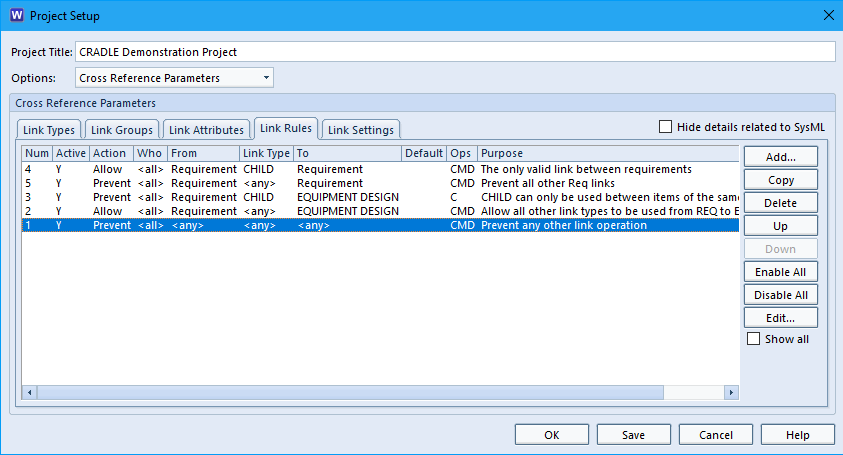Viewport: 843px width, 455px height.
Task: Toggle Hide details related to SysML checkbox
Action: [666, 127]
